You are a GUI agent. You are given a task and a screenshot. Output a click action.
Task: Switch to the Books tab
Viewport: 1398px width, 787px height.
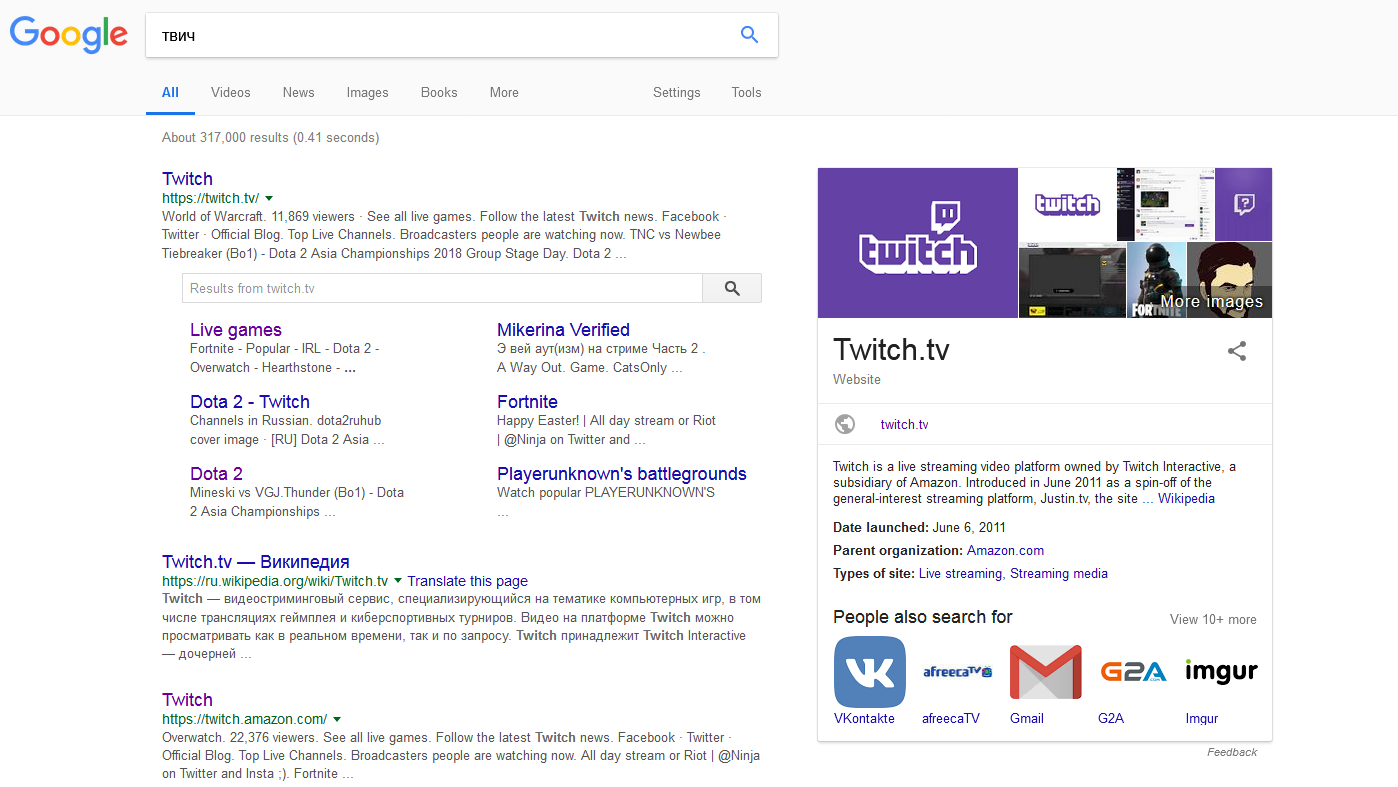click(x=439, y=92)
